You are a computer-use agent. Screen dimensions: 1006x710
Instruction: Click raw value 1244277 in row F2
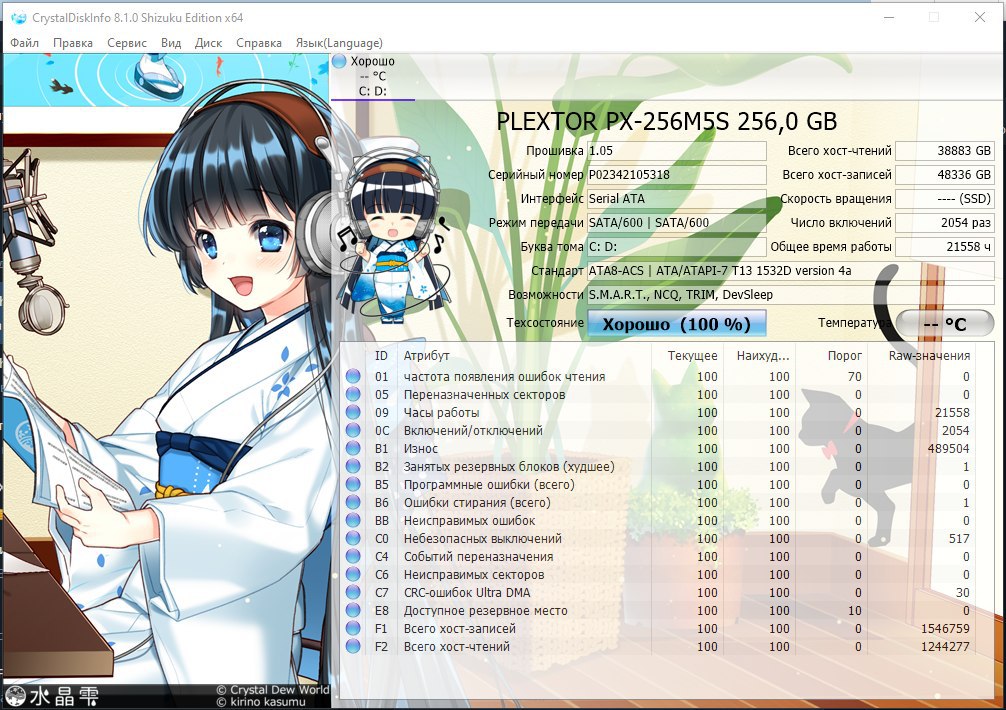click(x=945, y=646)
